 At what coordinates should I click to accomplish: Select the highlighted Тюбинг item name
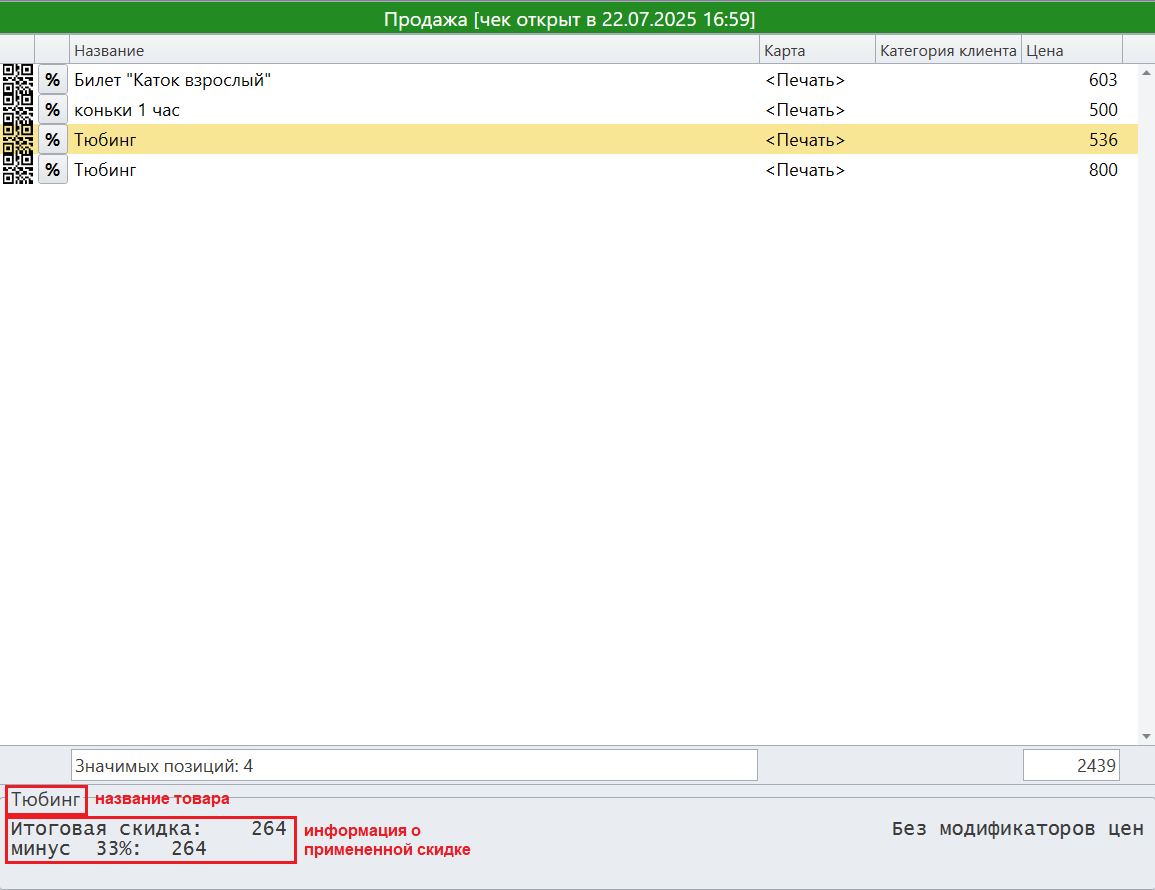(x=105, y=139)
